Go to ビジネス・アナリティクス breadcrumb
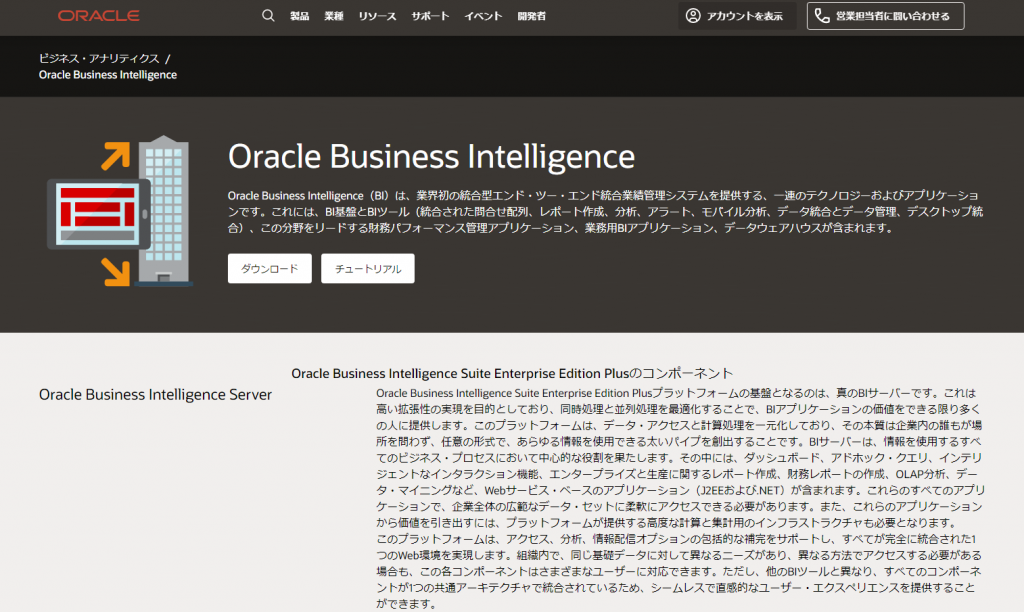 99,58
